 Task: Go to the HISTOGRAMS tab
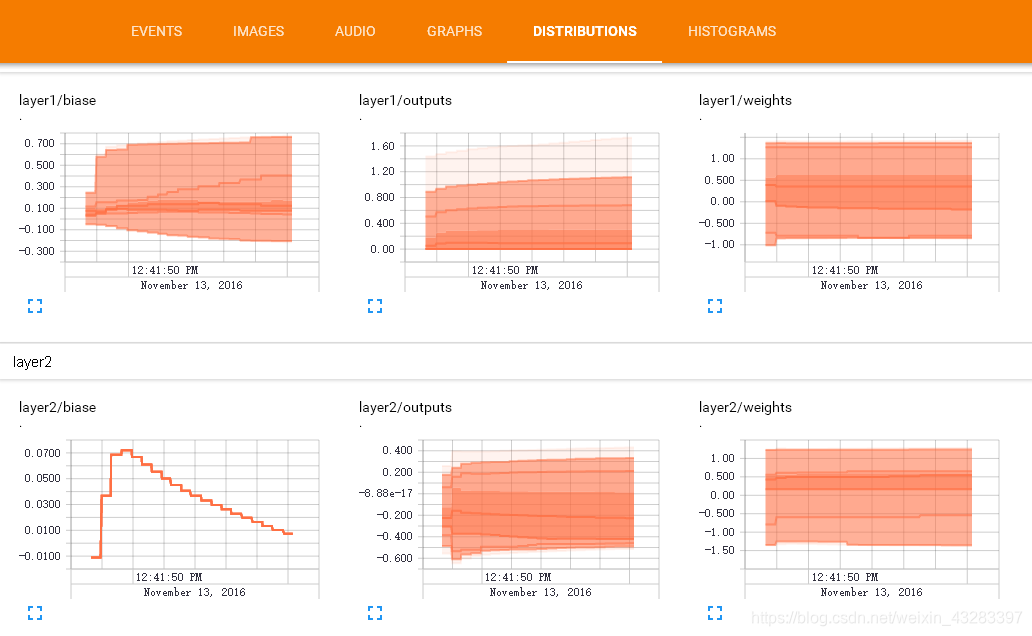[732, 31]
